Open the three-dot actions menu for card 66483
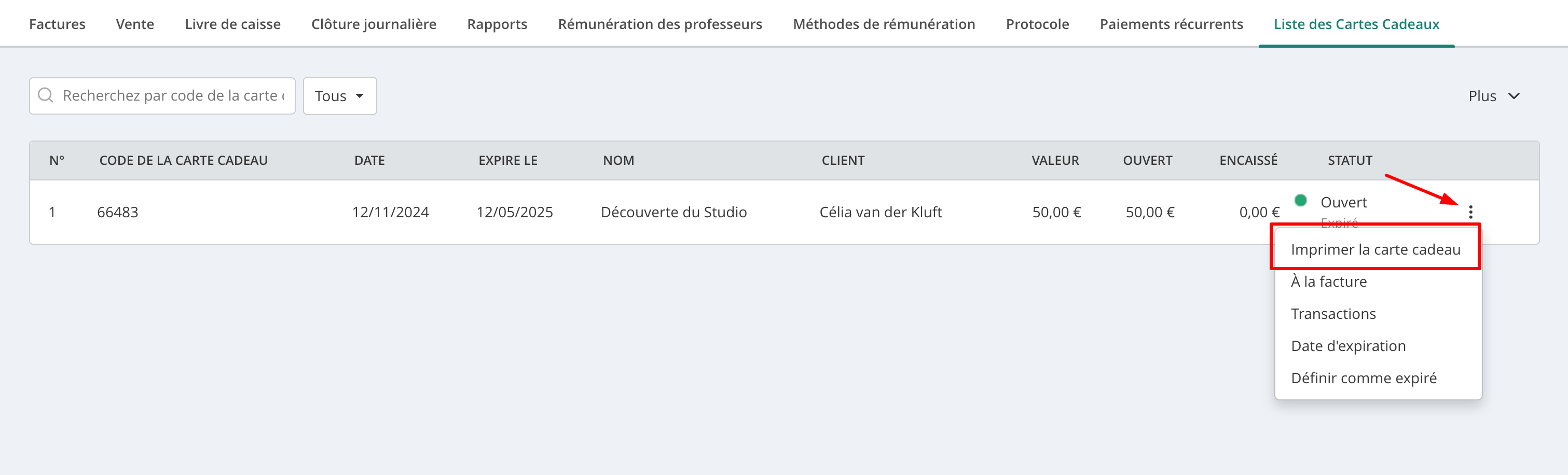The height and width of the screenshot is (475, 1568). coord(1470,212)
